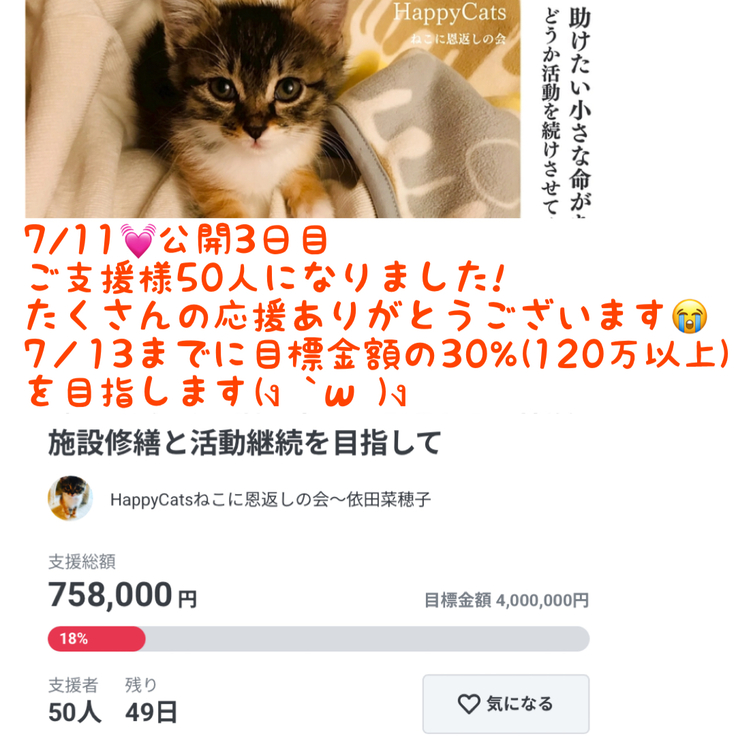Click the 49日 remaining days count
This screenshot has height=736, width=736.
click(x=151, y=713)
